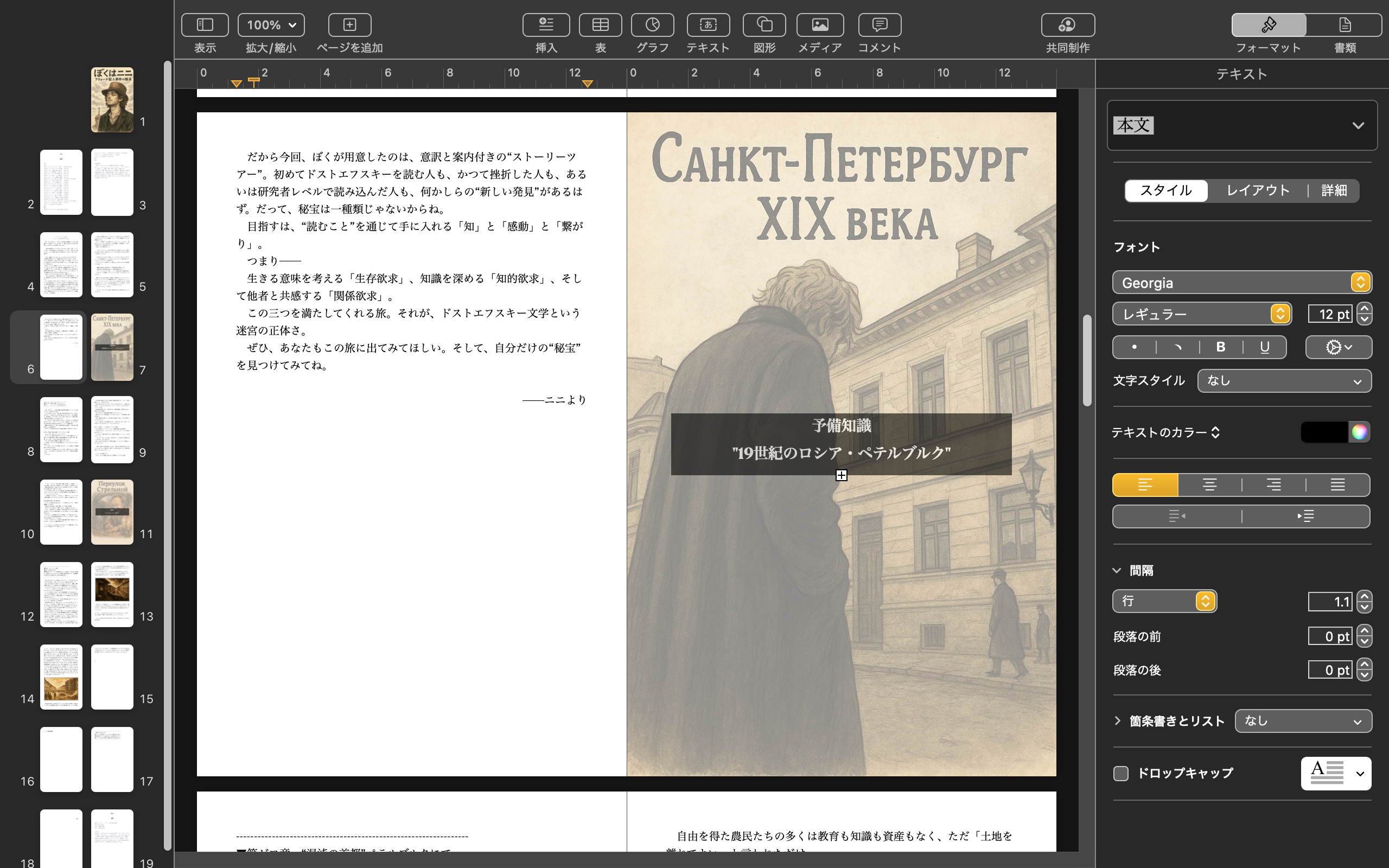Click the font size stepper

(x=1365, y=314)
